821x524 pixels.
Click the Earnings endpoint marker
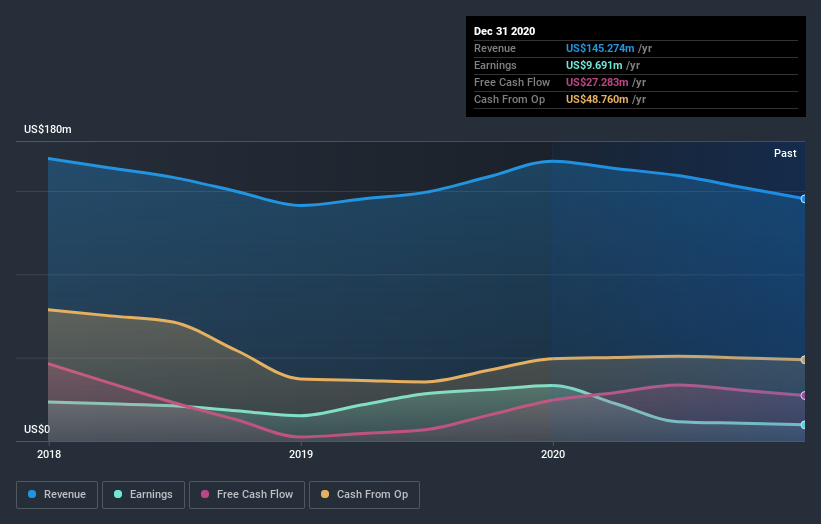tap(803, 425)
